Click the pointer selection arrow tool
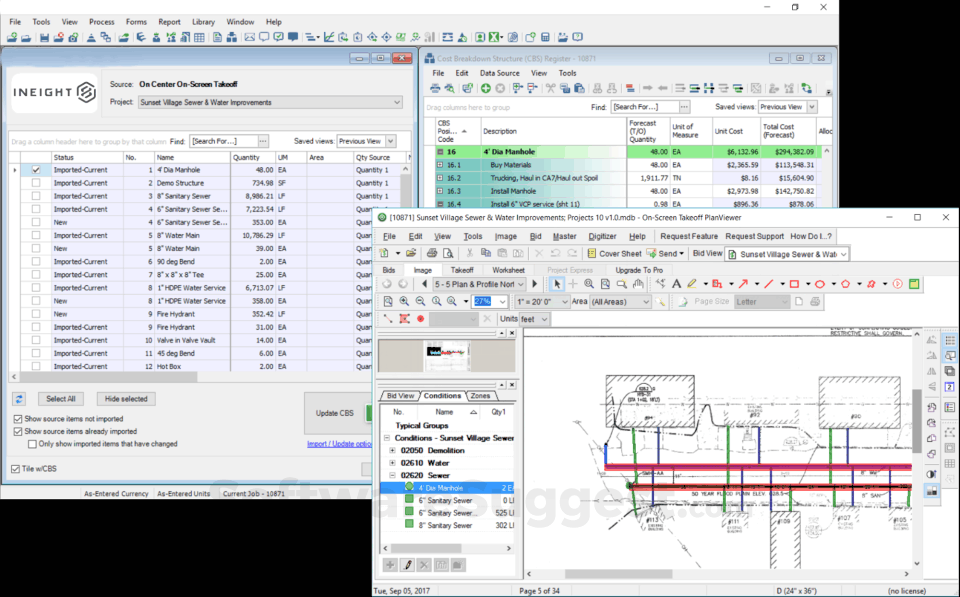 [558, 284]
